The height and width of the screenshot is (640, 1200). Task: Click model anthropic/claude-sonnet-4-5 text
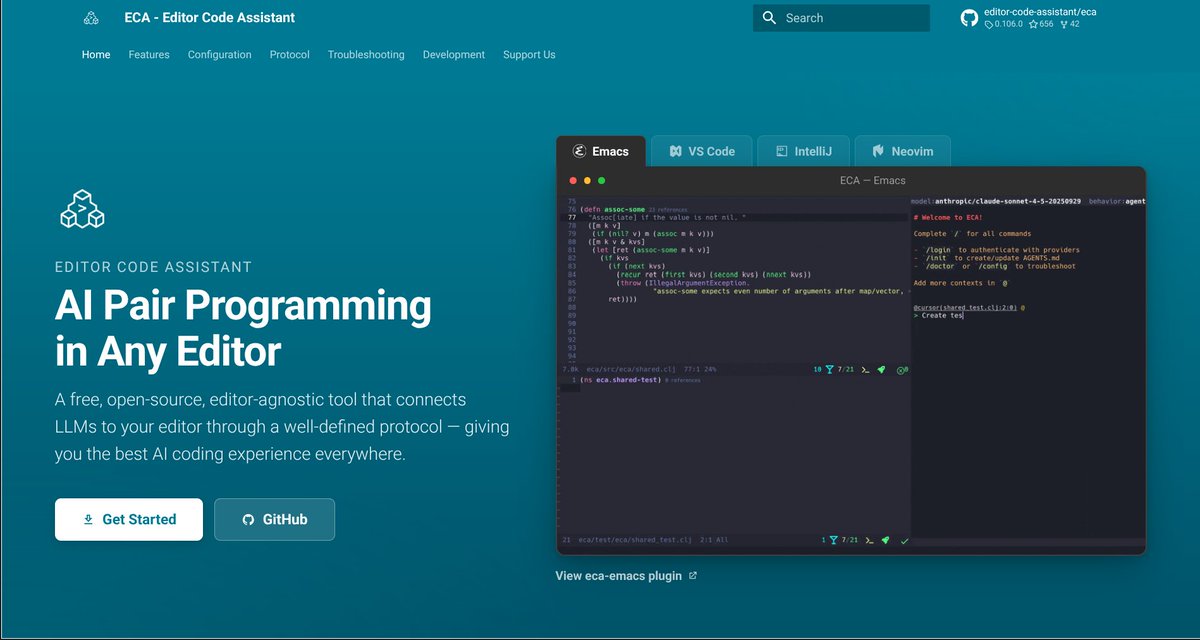tap(997, 201)
